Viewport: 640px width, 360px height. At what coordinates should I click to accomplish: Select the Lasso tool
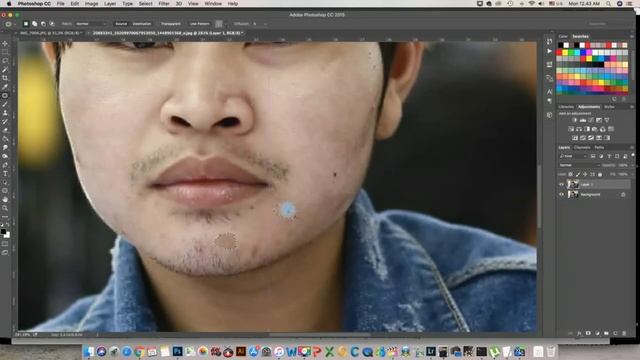pos(5,61)
